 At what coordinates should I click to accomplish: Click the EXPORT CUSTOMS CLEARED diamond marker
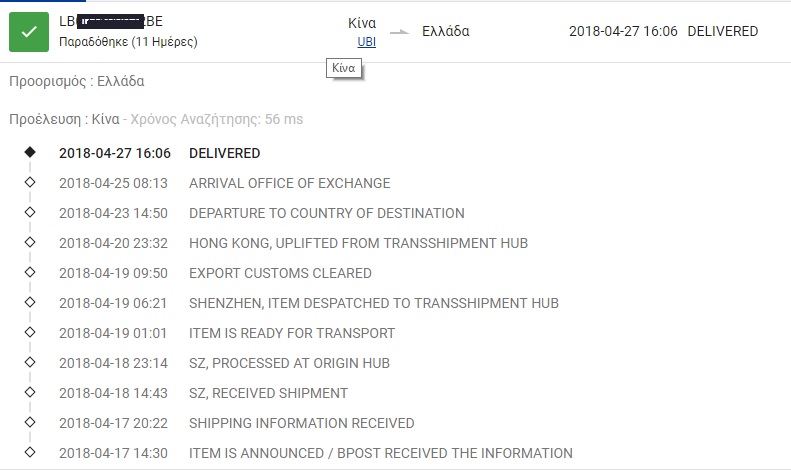tap(30, 273)
